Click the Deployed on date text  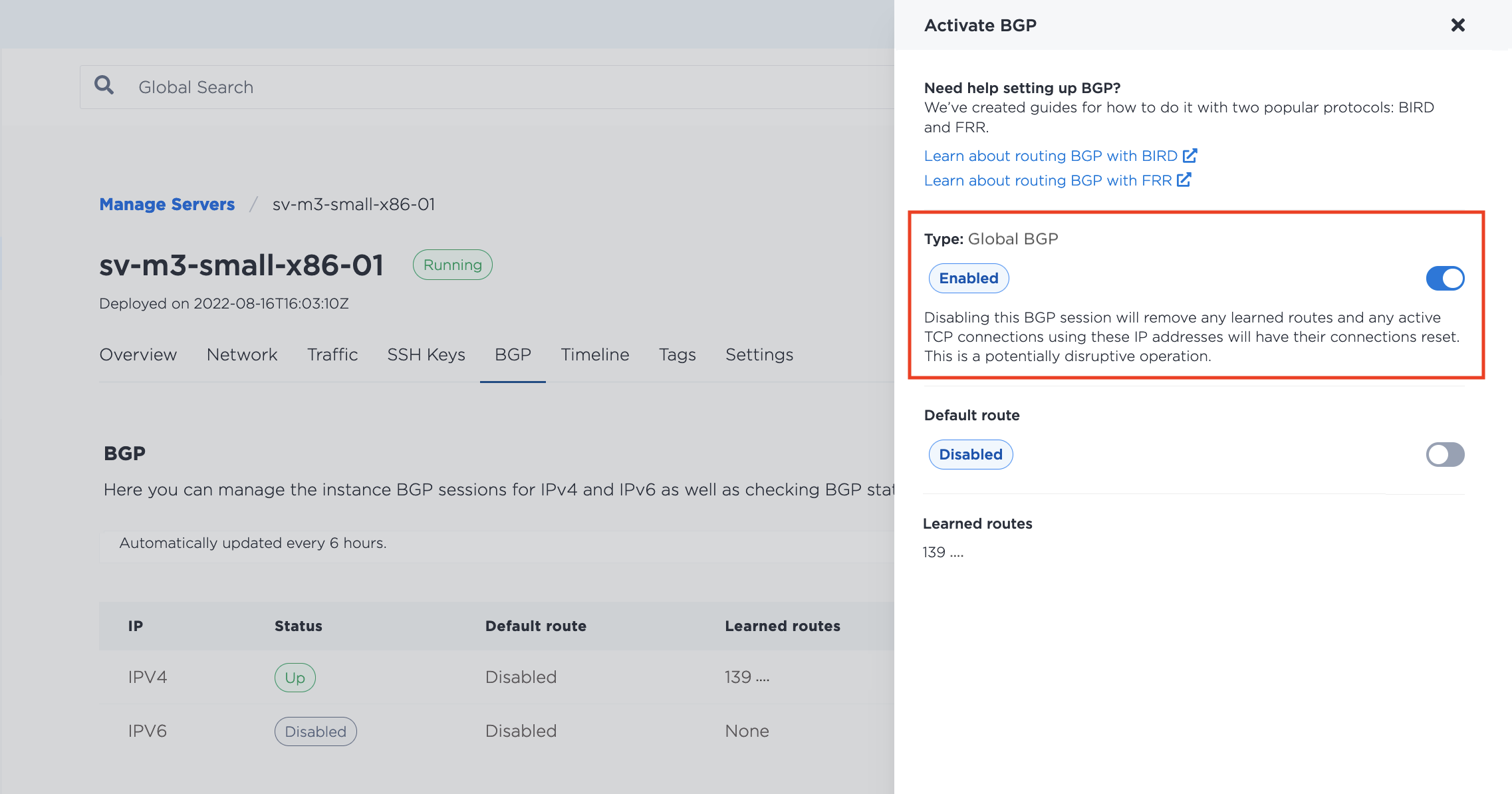tap(224, 303)
